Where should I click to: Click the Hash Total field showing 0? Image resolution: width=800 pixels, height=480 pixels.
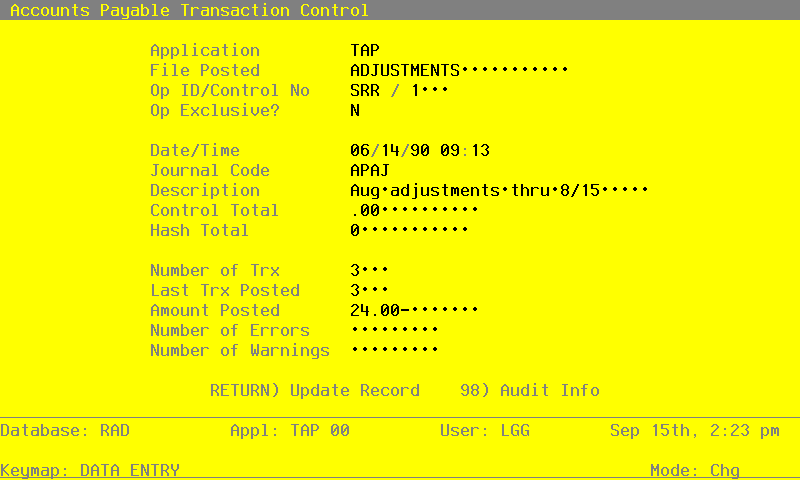[x=409, y=231]
